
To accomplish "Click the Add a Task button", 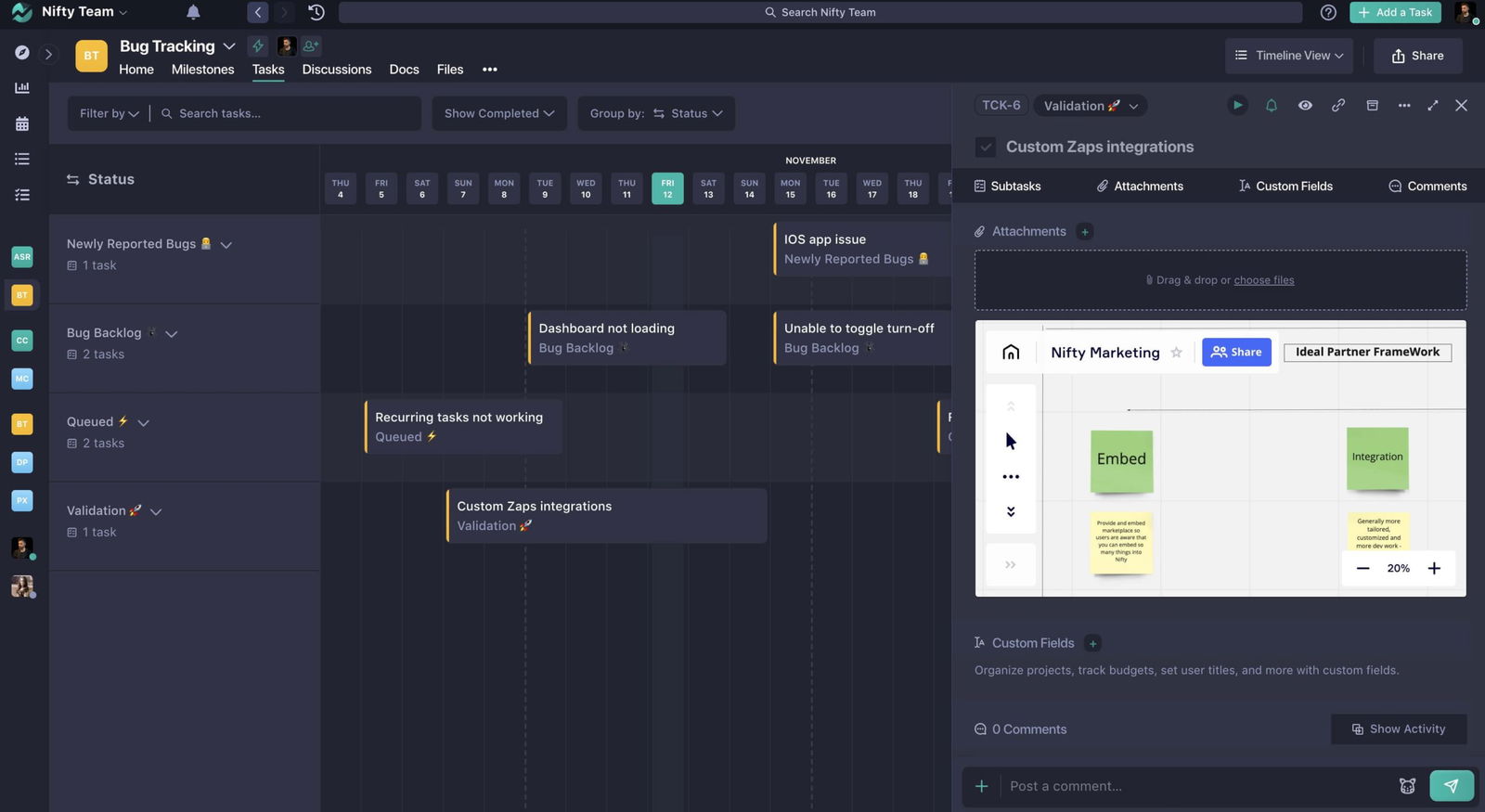I will (1395, 12).
